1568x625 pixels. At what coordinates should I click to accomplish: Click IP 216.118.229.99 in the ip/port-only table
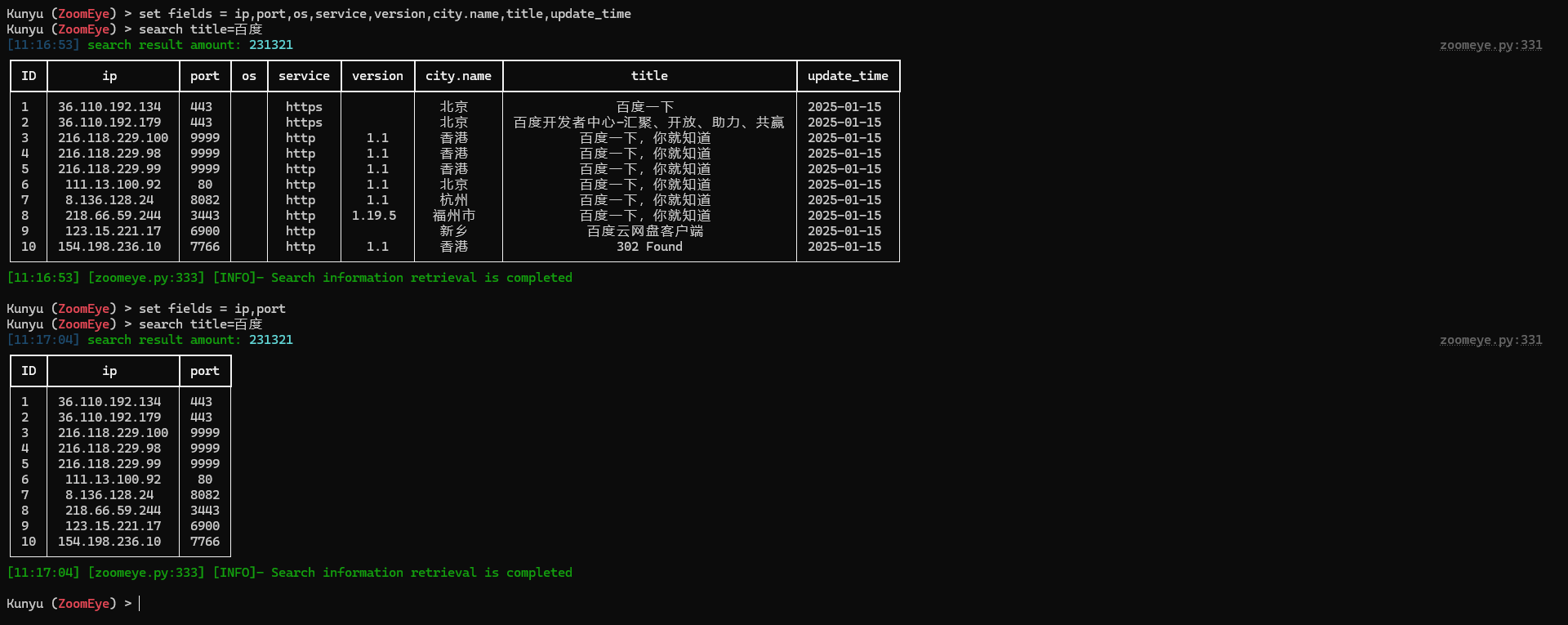pyautogui.click(x=109, y=464)
